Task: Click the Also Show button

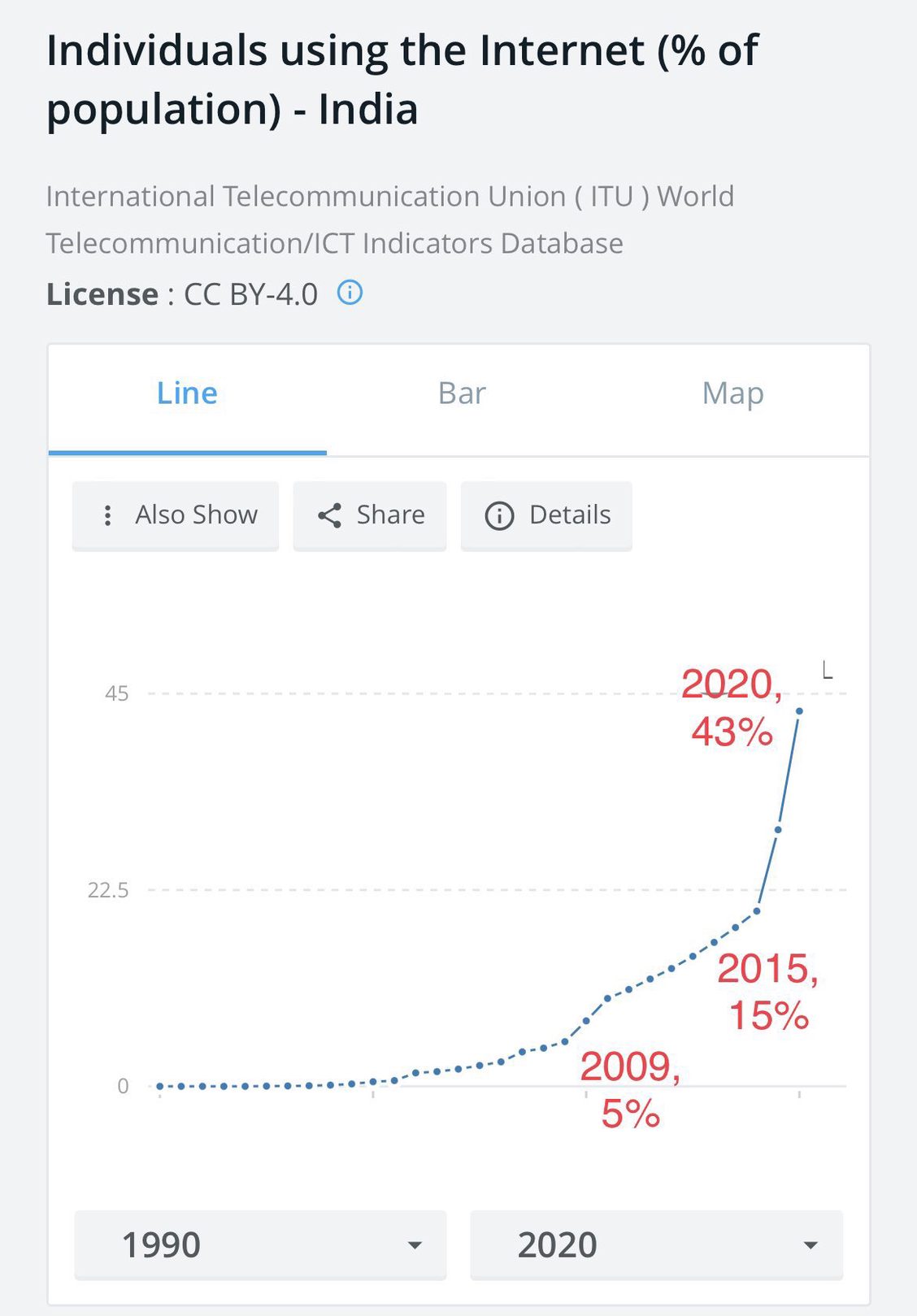Action: tap(175, 515)
